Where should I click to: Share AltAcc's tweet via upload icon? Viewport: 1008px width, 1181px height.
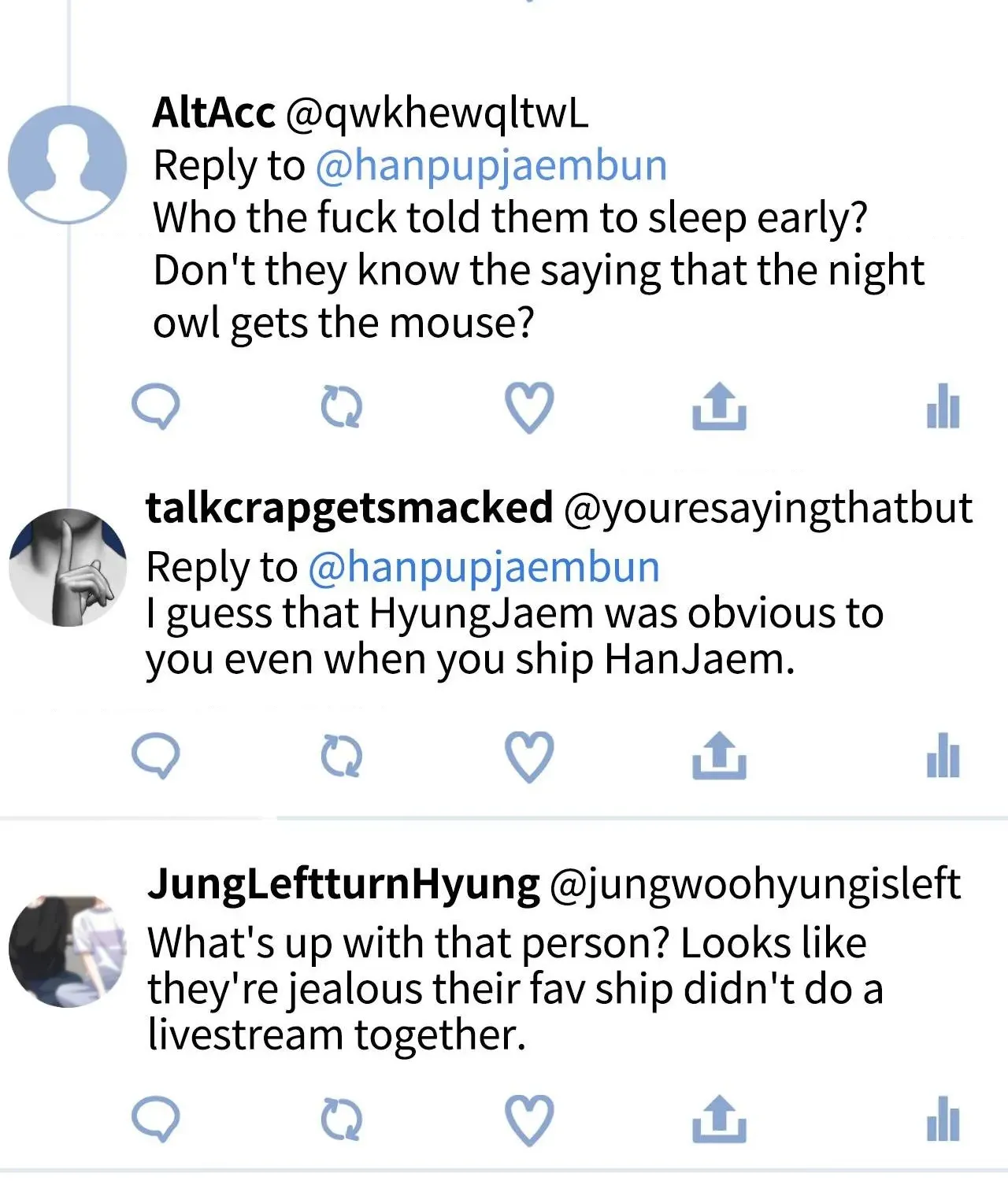[719, 406]
